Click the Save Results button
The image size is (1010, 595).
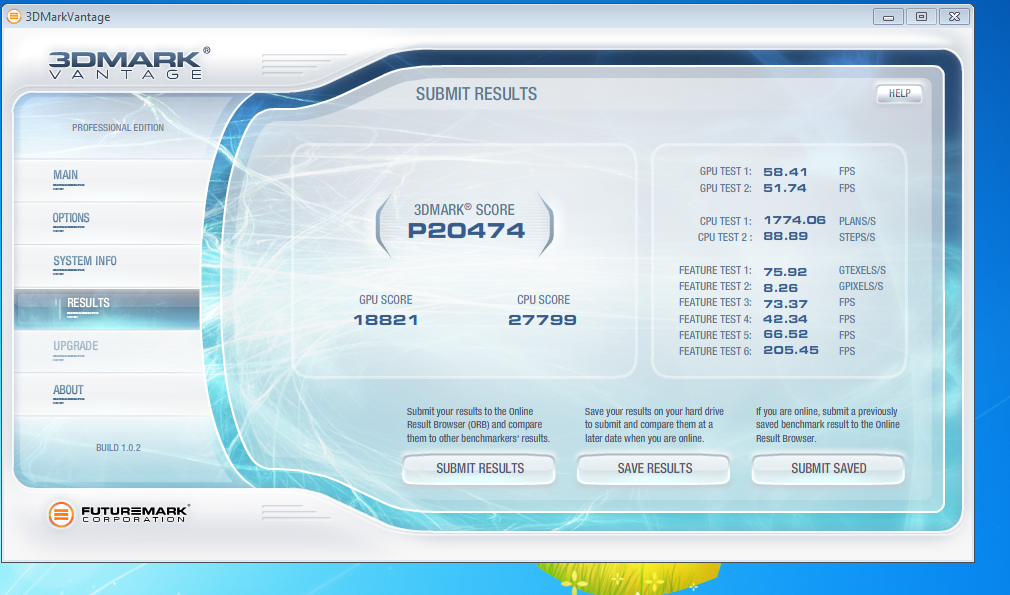[x=654, y=468]
